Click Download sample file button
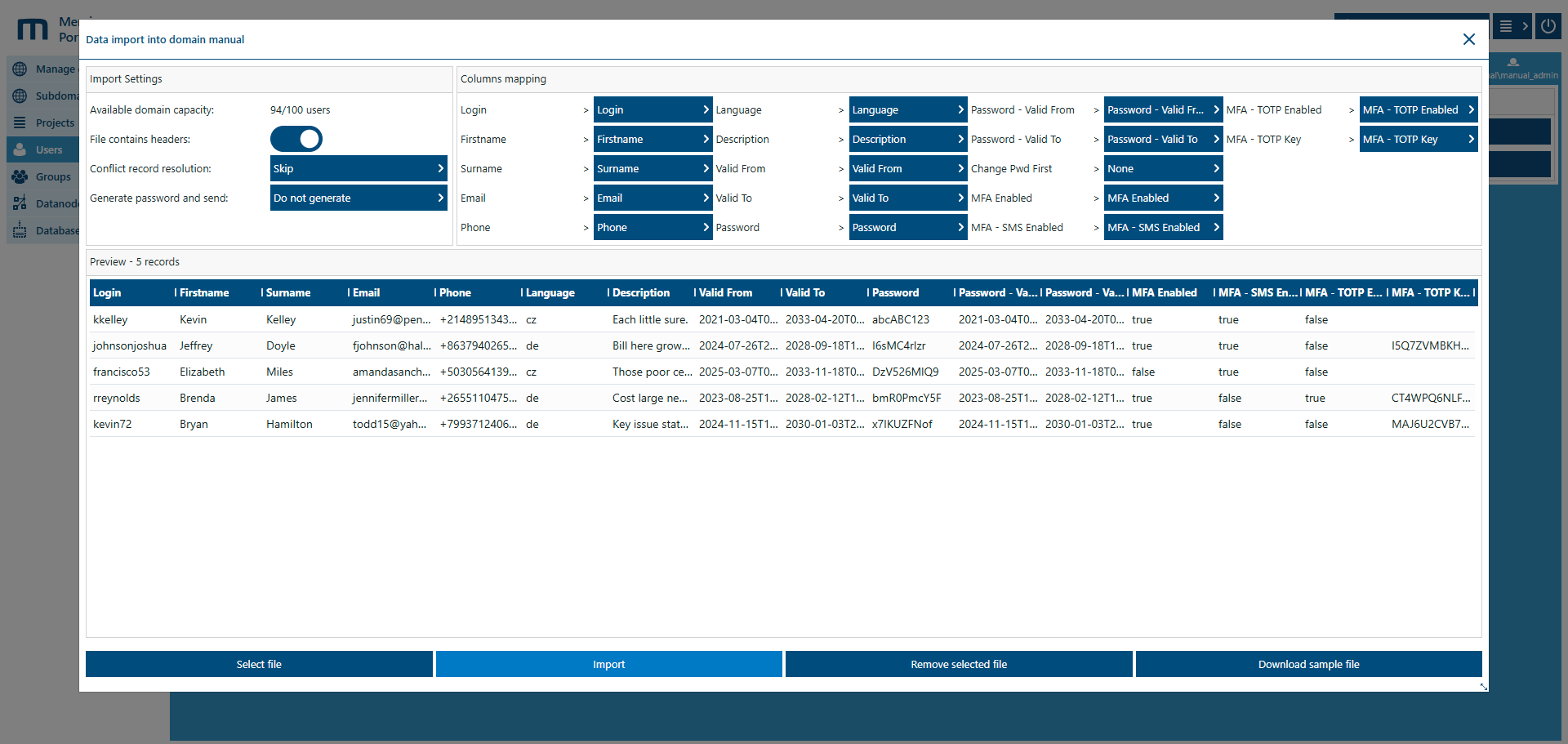Image resolution: width=1568 pixels, height=744 pixels. point(1308,664)
